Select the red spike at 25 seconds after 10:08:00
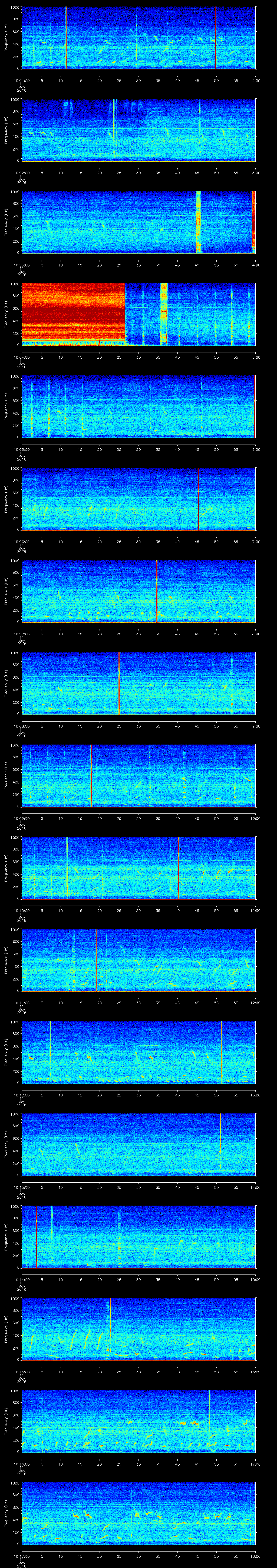This screenshot has width=277, height=1568. 119,683
